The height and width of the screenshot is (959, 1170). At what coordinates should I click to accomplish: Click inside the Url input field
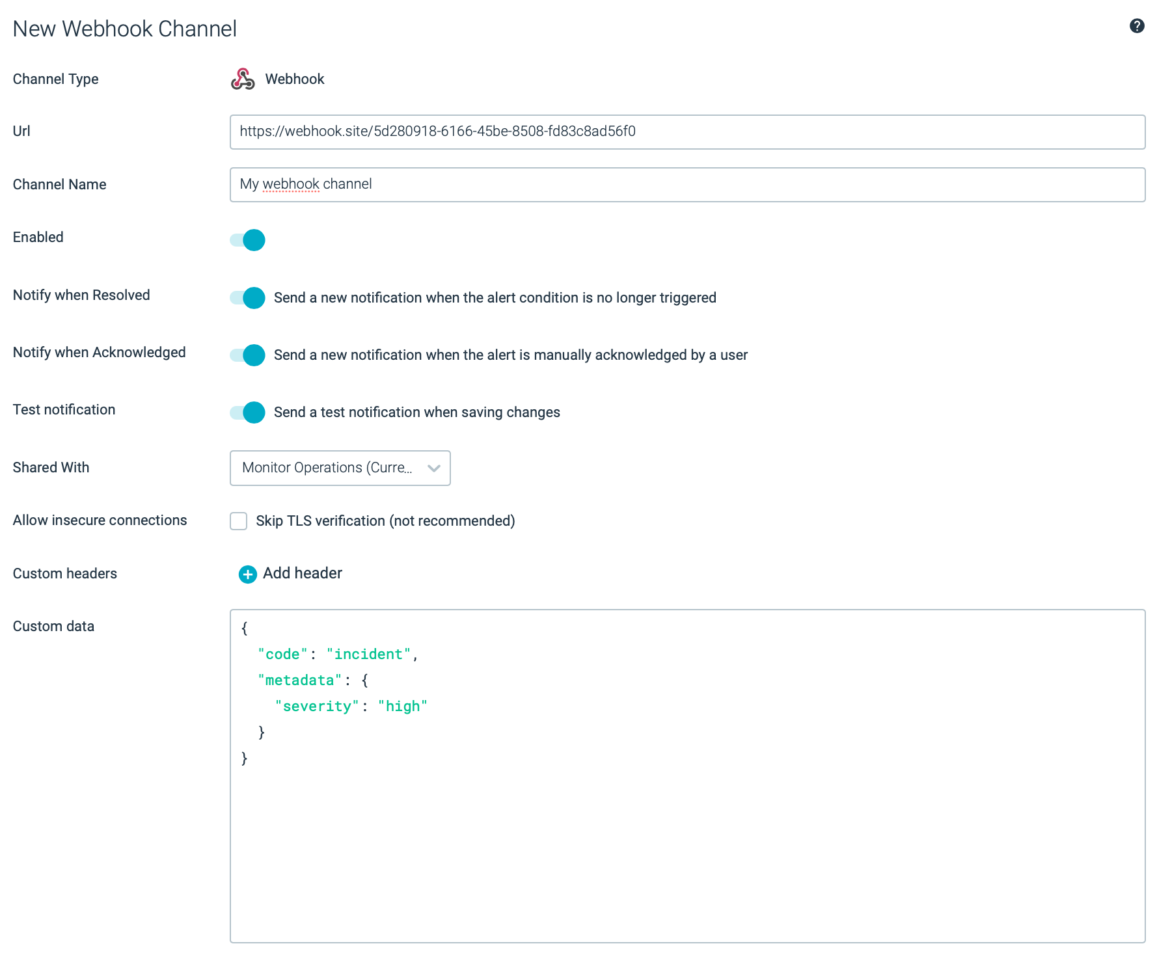pos(687,131)
